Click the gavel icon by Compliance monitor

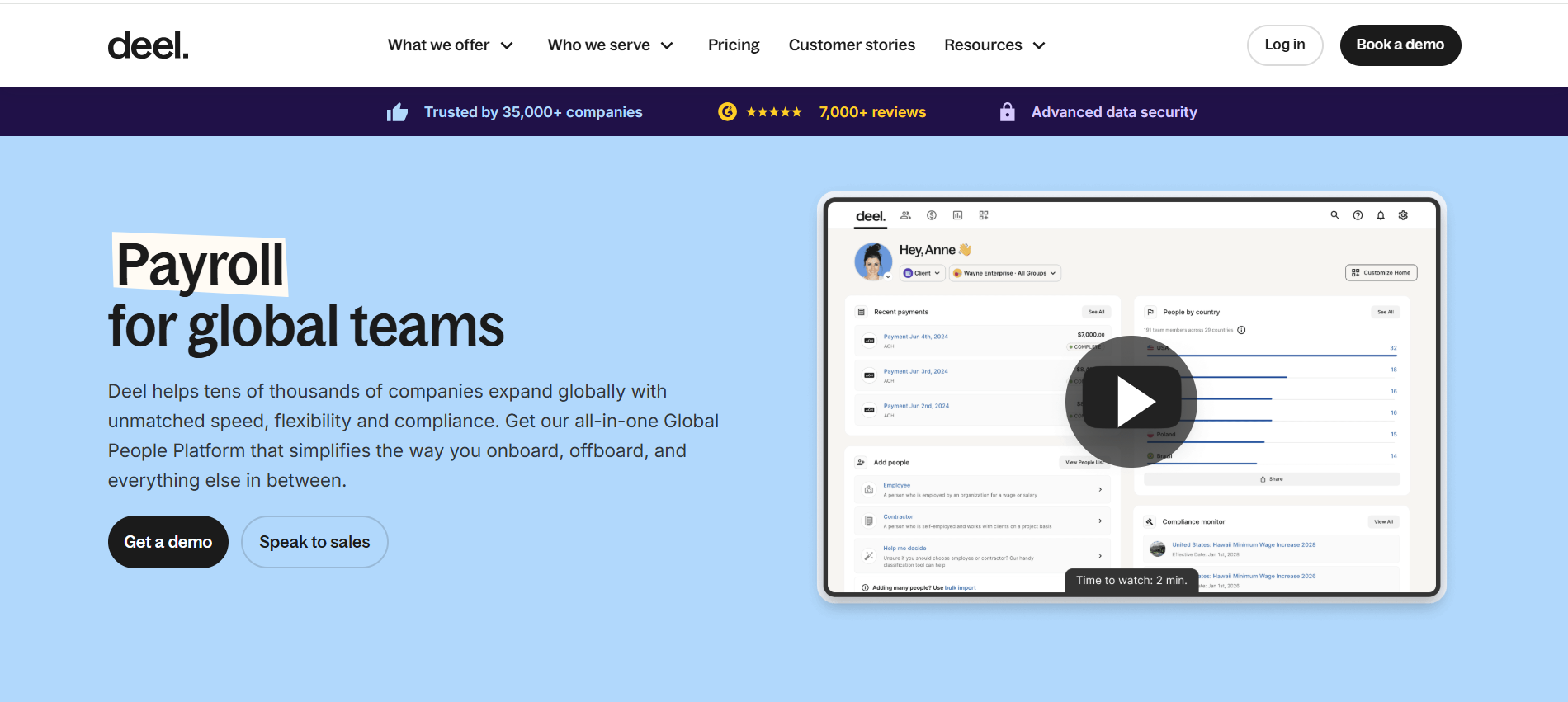click(x=1150, y=521)
